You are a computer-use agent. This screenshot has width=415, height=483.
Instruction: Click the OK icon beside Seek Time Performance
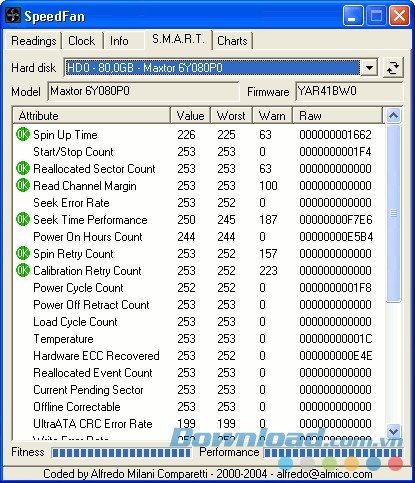click(23, 220)
